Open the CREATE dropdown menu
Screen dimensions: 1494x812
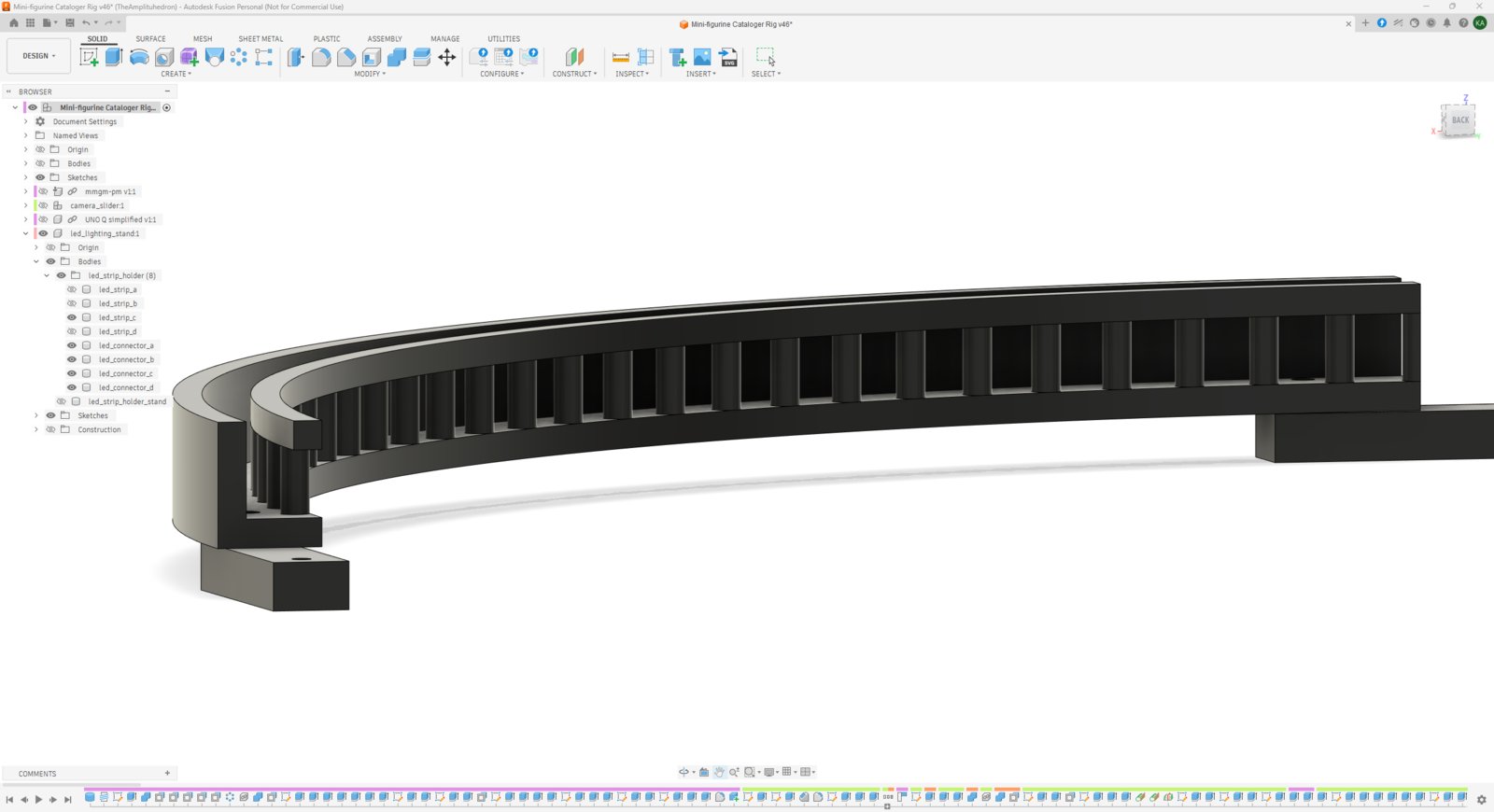pyautogui.click(x=176, y=74)
